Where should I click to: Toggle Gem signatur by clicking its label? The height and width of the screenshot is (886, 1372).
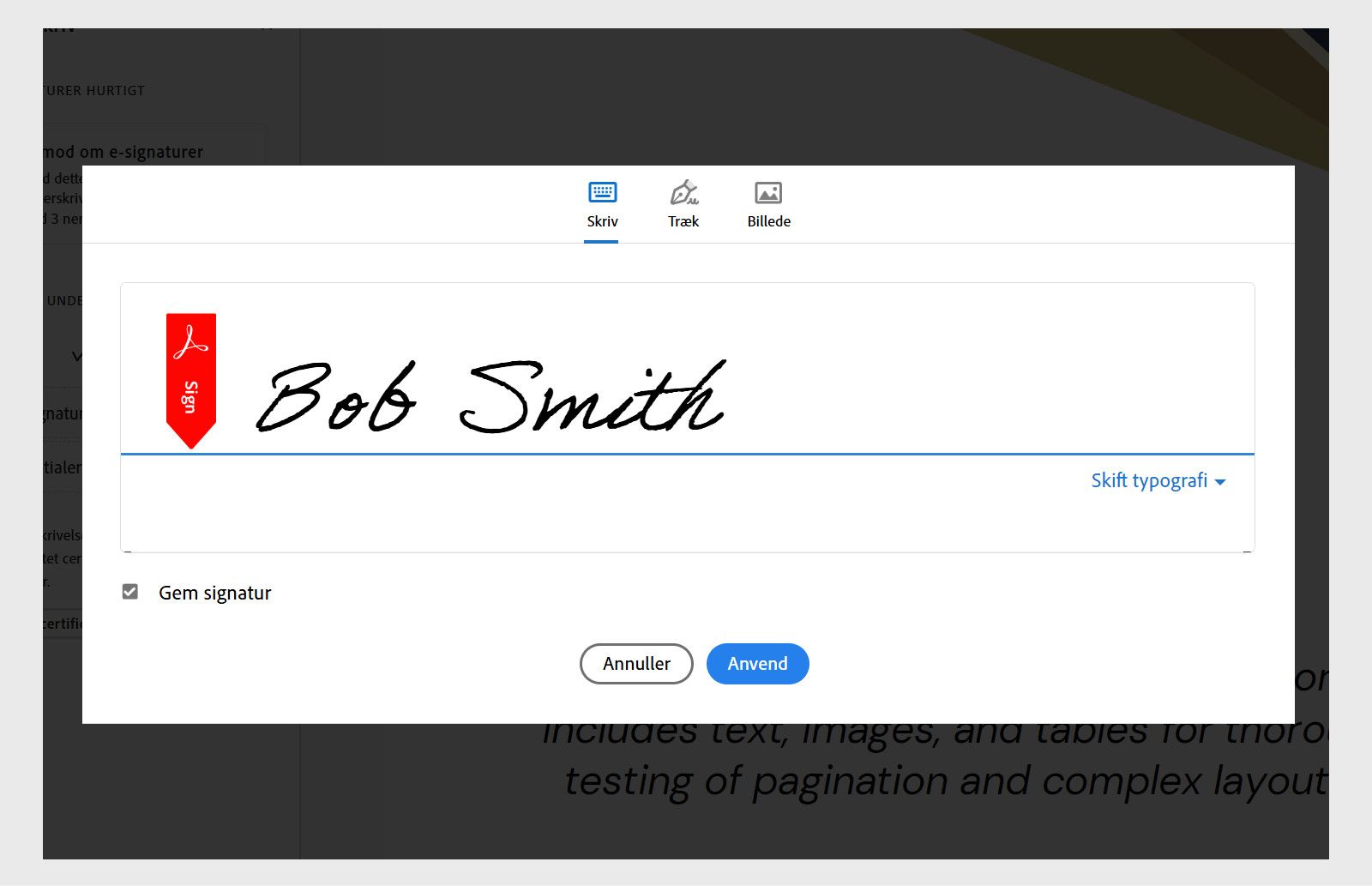pyautogui.click(x=214, y=593)
